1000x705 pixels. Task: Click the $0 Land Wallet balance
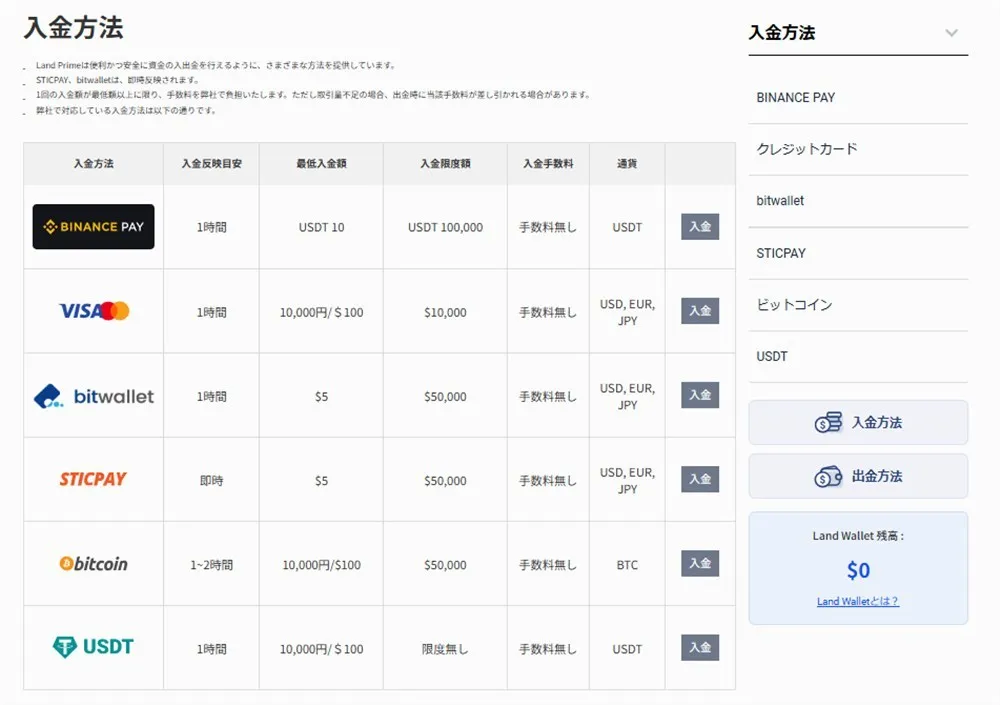[x=858, y=570]
